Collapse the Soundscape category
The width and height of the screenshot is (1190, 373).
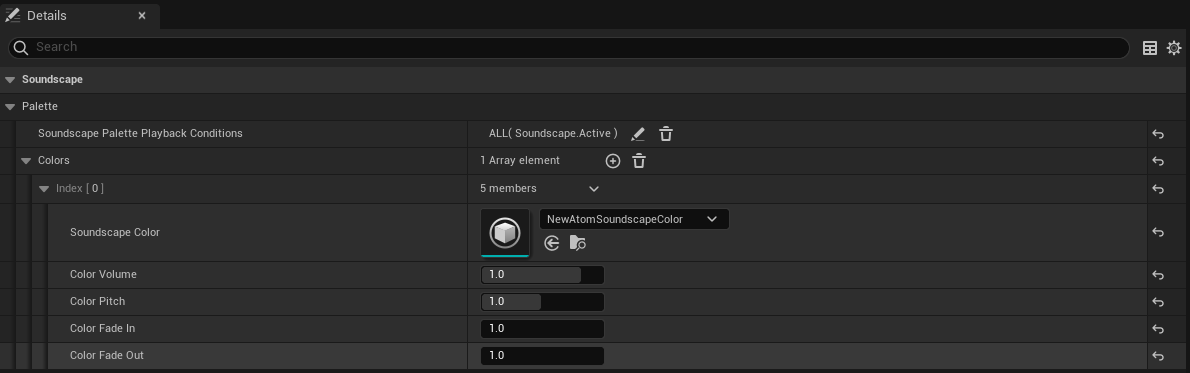point(10,80)
